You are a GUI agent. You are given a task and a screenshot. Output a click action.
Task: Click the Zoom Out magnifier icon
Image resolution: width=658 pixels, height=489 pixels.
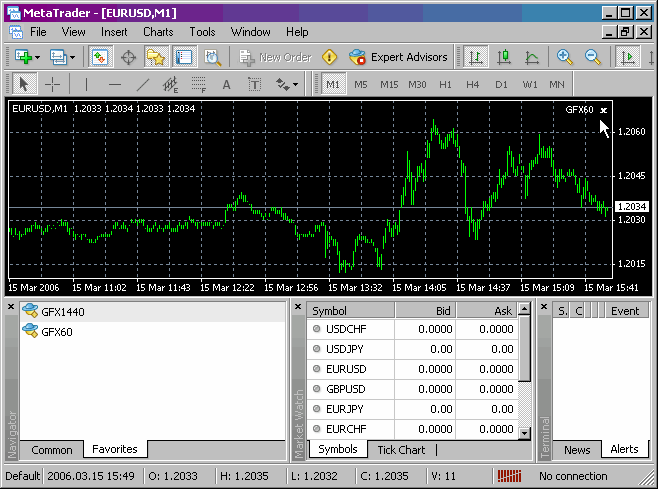593,57
